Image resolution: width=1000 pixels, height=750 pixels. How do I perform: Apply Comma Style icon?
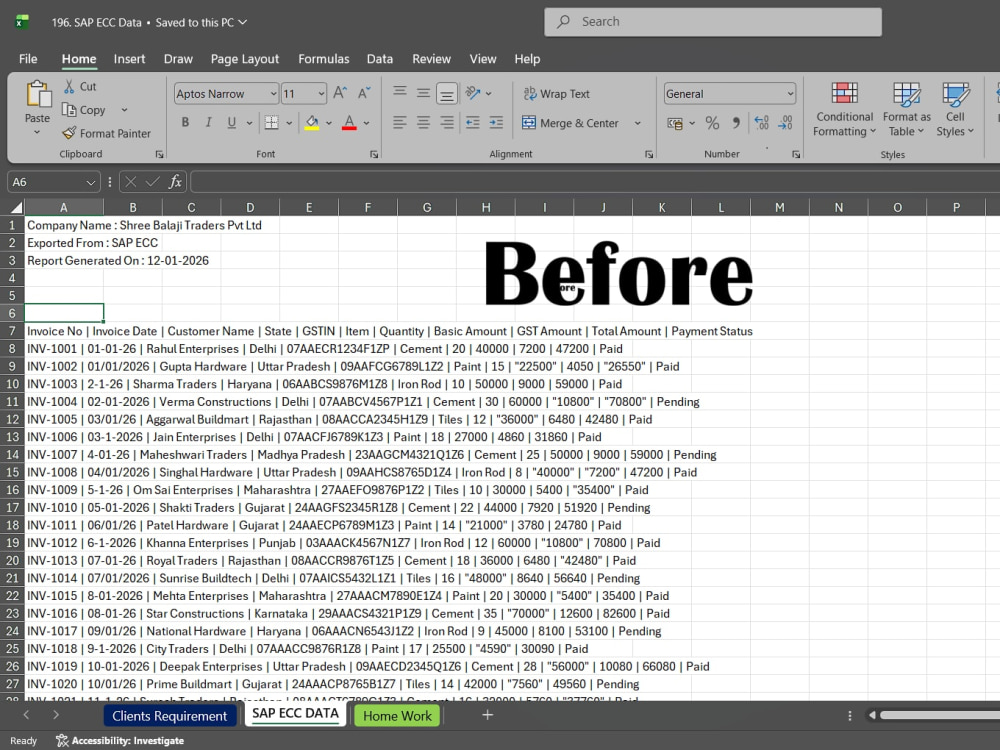737,122
